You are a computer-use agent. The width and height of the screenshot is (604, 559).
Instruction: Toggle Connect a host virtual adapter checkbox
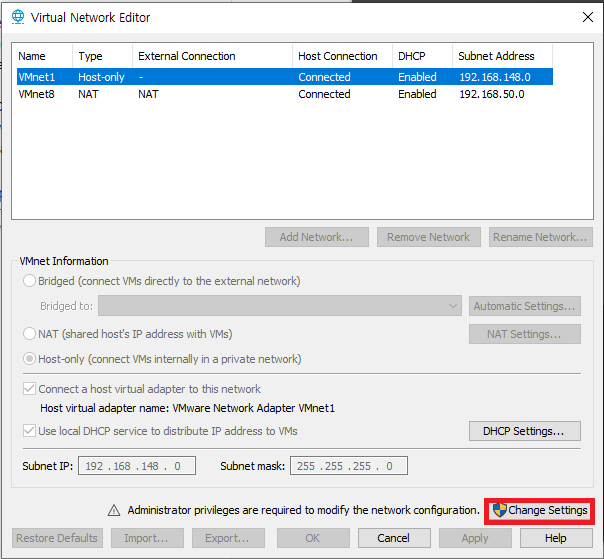29,389
